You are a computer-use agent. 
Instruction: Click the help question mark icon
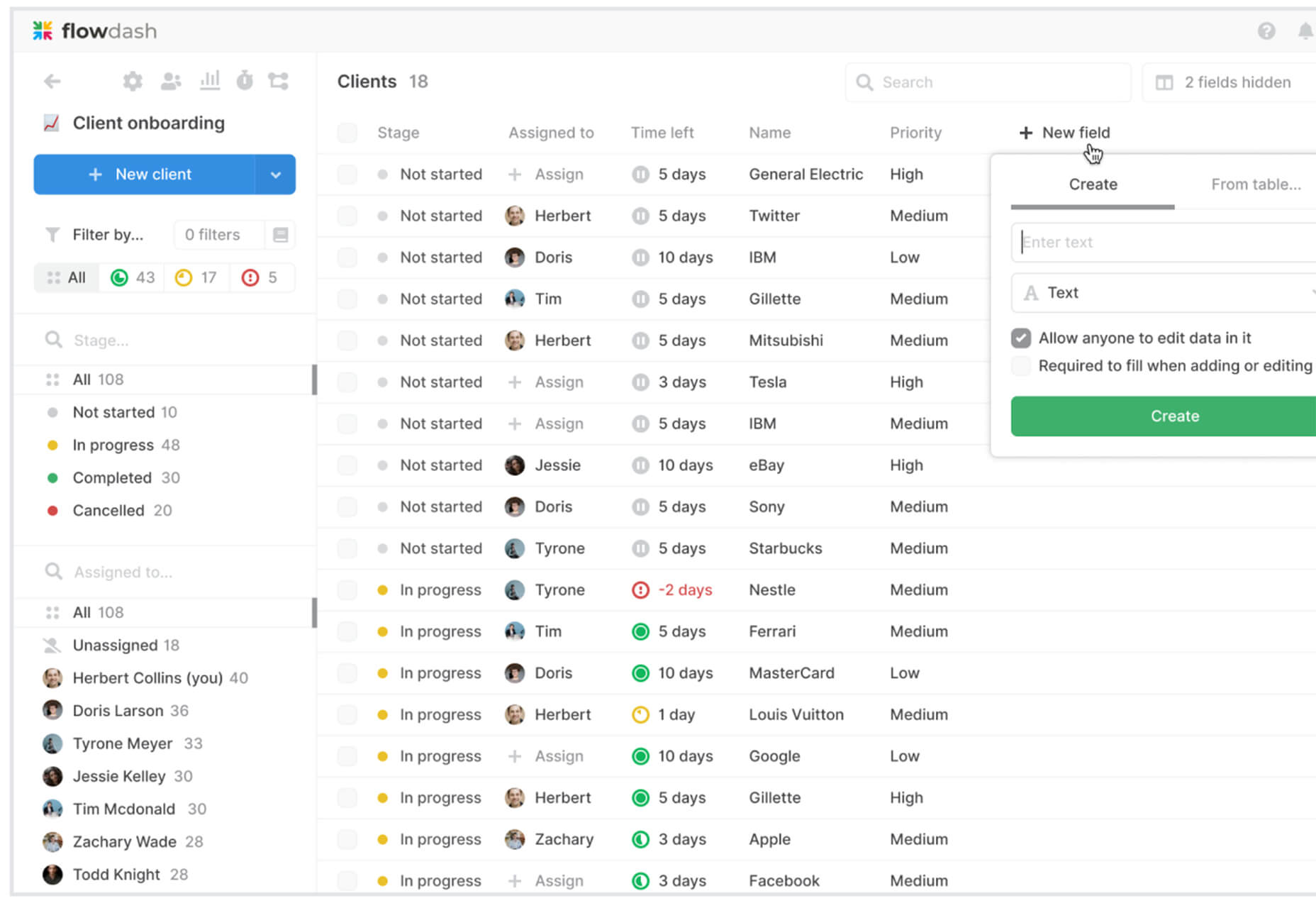tap(1266, 31)
